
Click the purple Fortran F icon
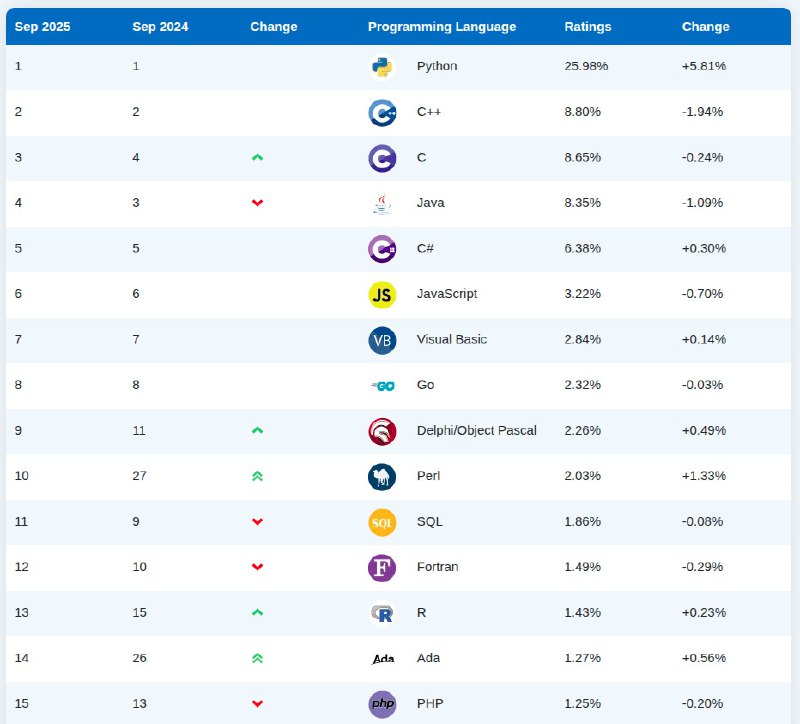click(382, 568)
